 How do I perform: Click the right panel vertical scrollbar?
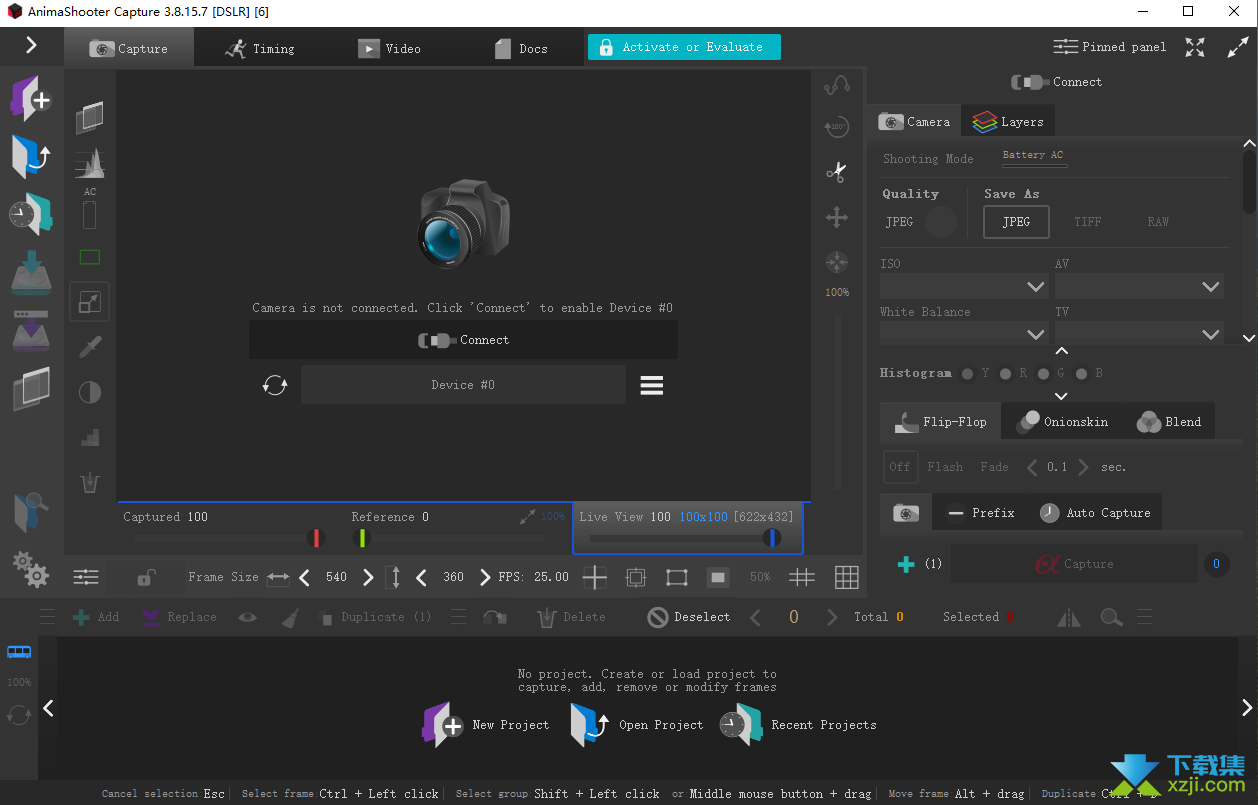pos(1249,180)
